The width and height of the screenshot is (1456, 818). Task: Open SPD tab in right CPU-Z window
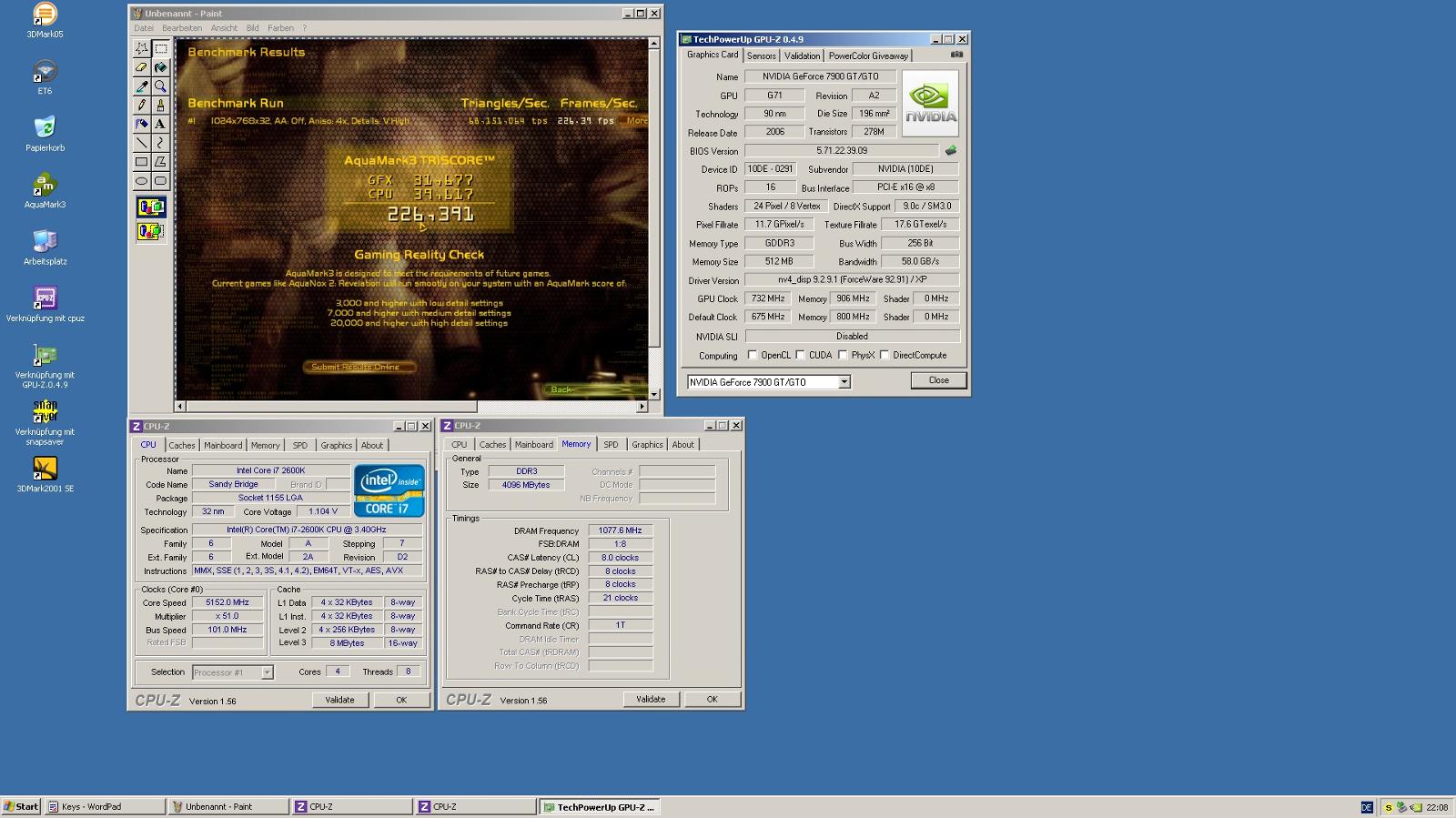[x=611, y=445]
